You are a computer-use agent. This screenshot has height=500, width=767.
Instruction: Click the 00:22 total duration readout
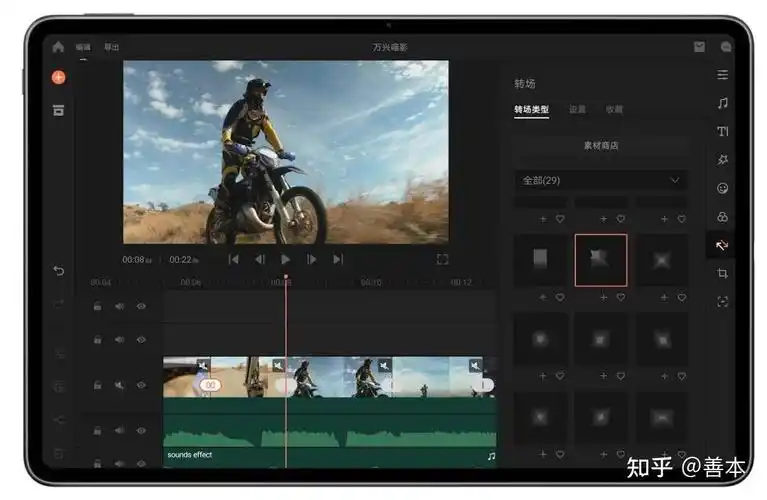(x=184, y=260)
